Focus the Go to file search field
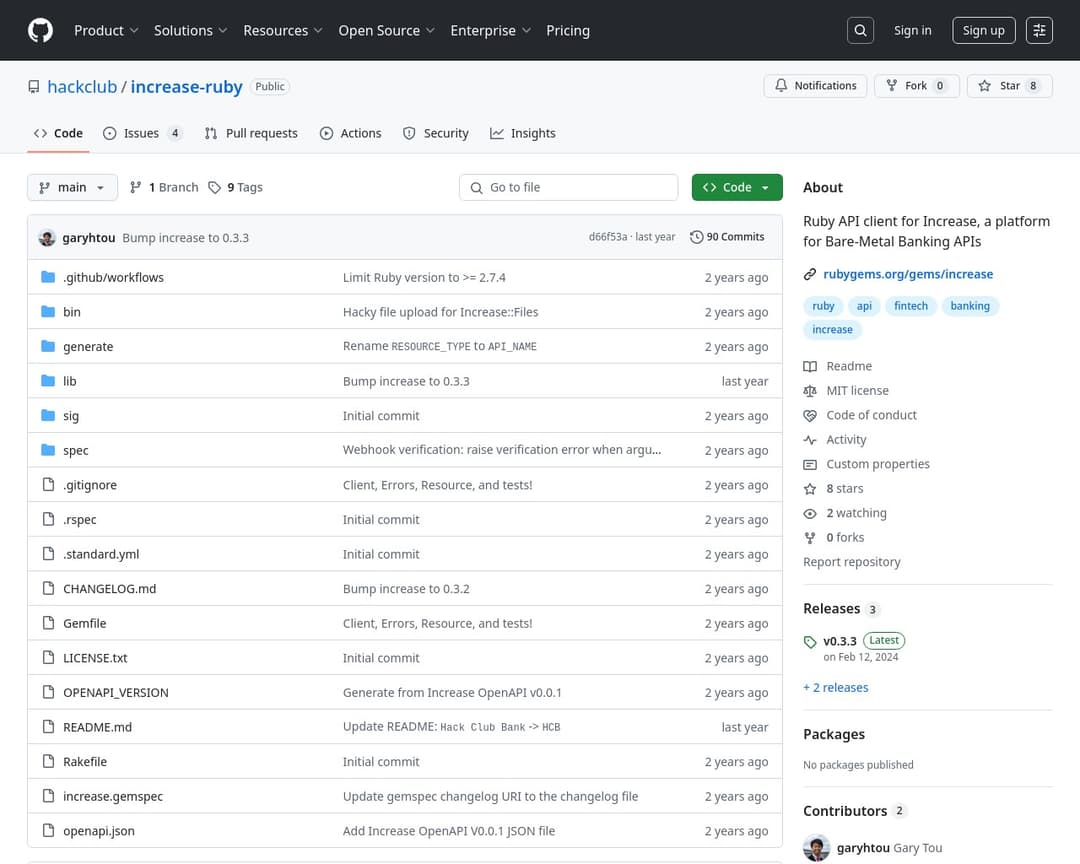 568,187
